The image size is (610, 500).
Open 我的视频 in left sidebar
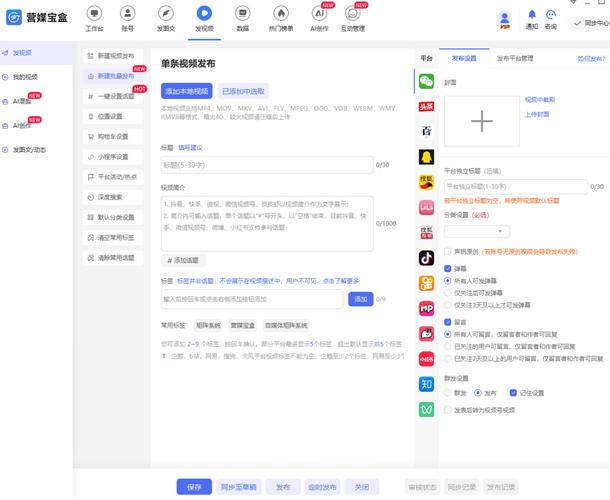25,77
